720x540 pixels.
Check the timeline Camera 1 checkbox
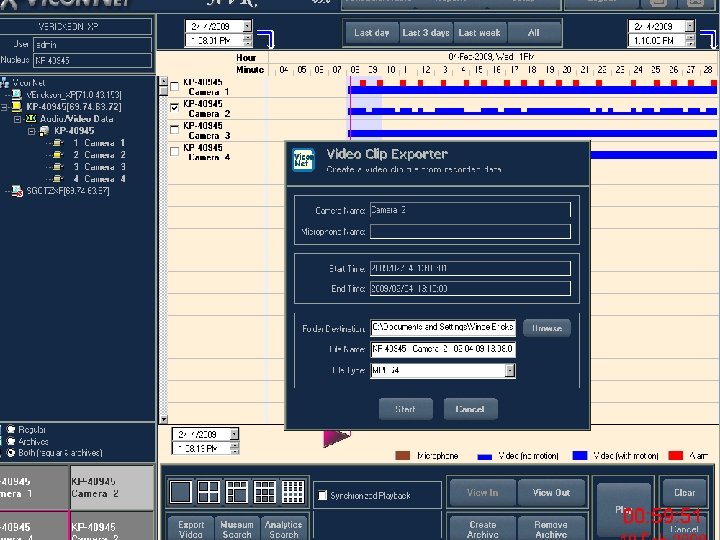click(x=174, y=86)
